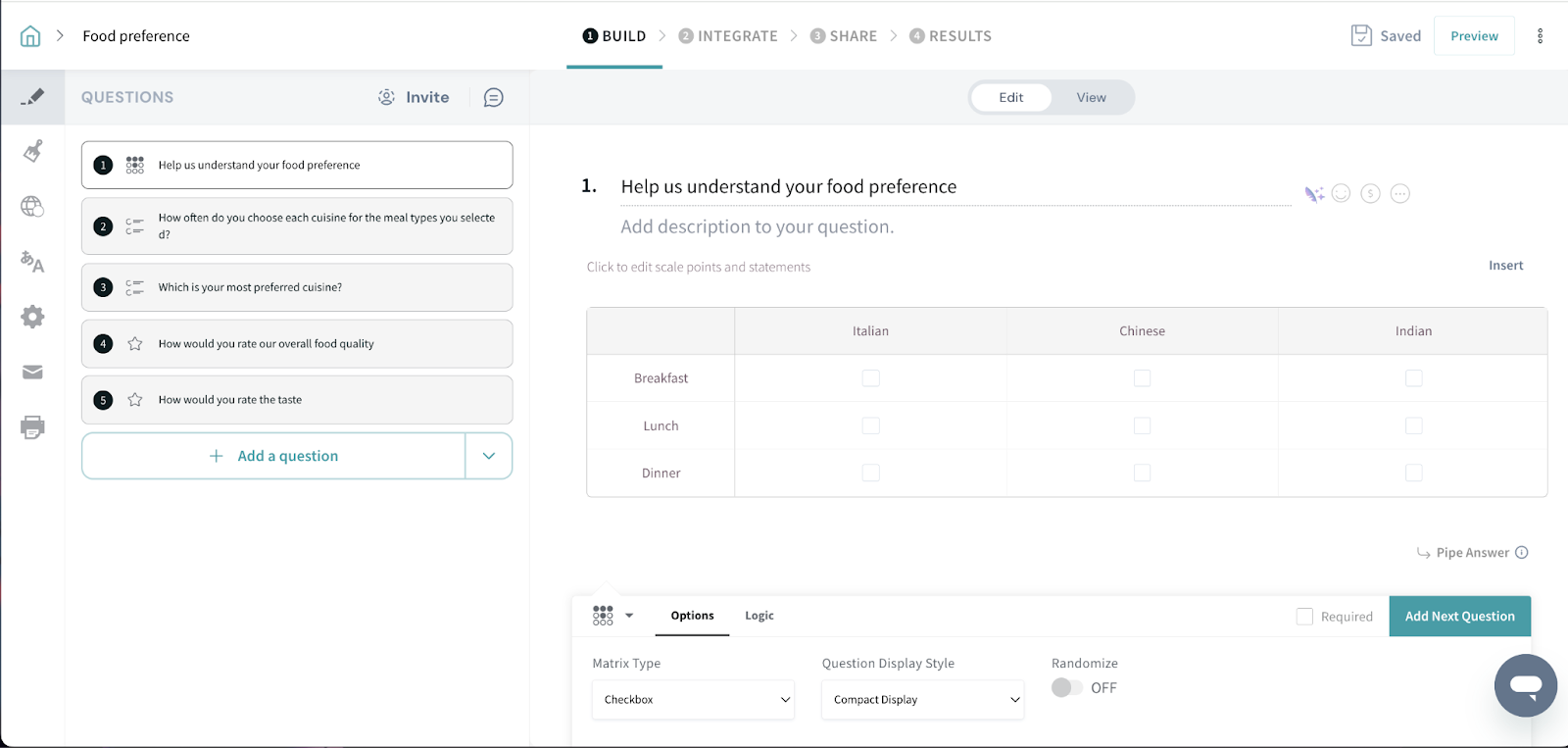Open the settings gear in sidebar
This screenshot has width=1568, height=748.
click(x=32, y=317)
